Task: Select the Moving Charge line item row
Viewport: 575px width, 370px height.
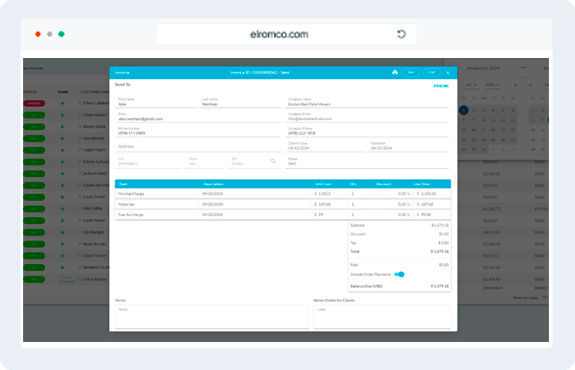Action: pos(283,194)
